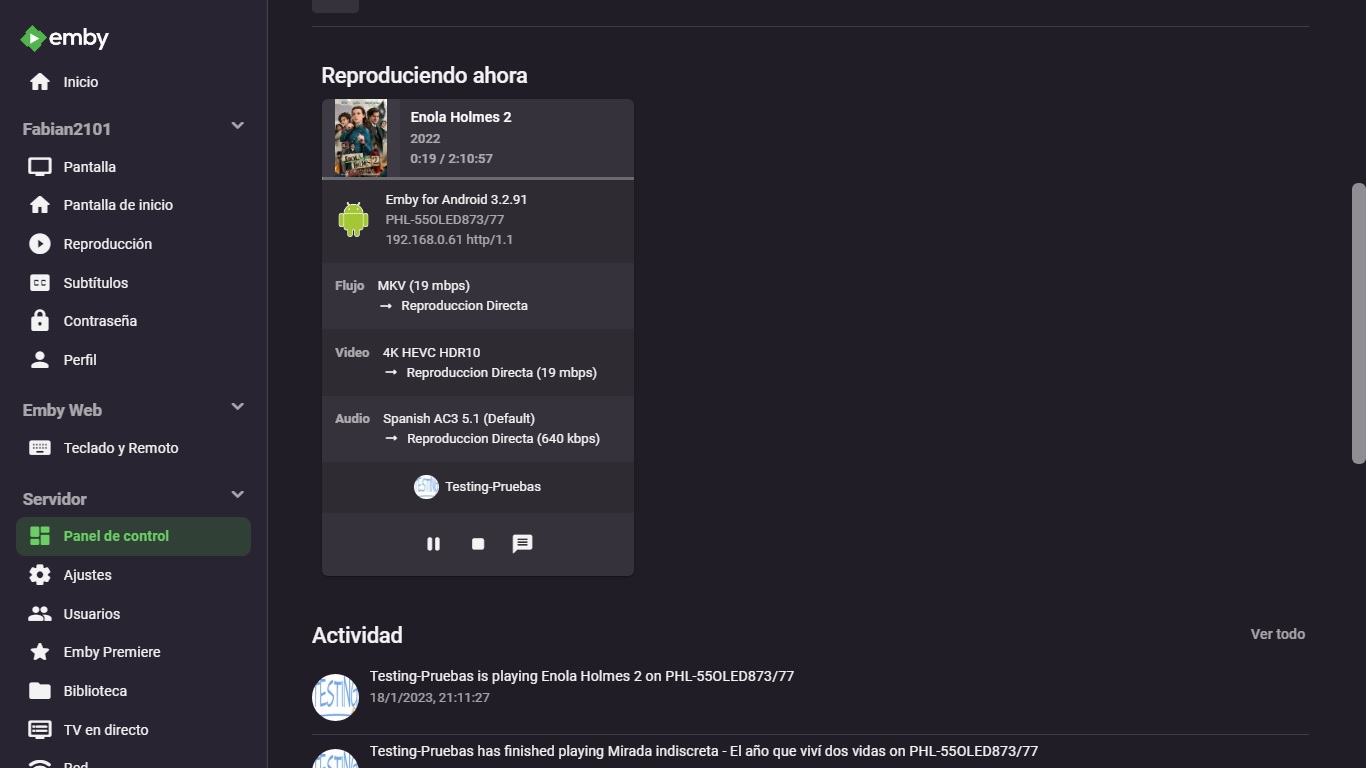
Task: Open the Enola Holmes 2 poster thumbnail
Action: (361, 138)
